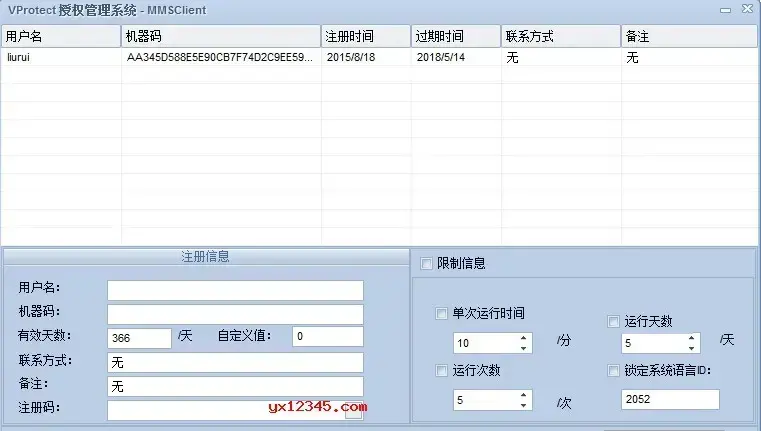The height and width of the screenshot is (431, 761).
Task: Enable 锁定系统语言ID checkbox
Action: tap(613, 371)
